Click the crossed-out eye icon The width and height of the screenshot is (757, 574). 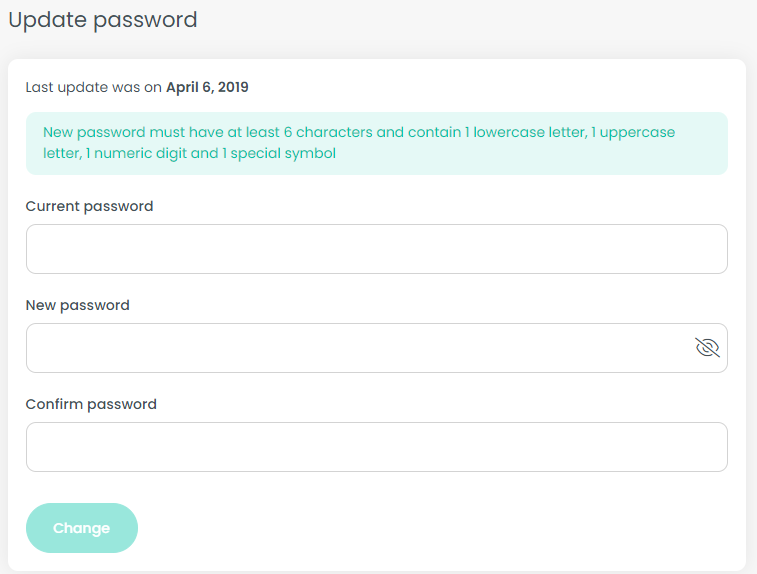pos(707,348)
